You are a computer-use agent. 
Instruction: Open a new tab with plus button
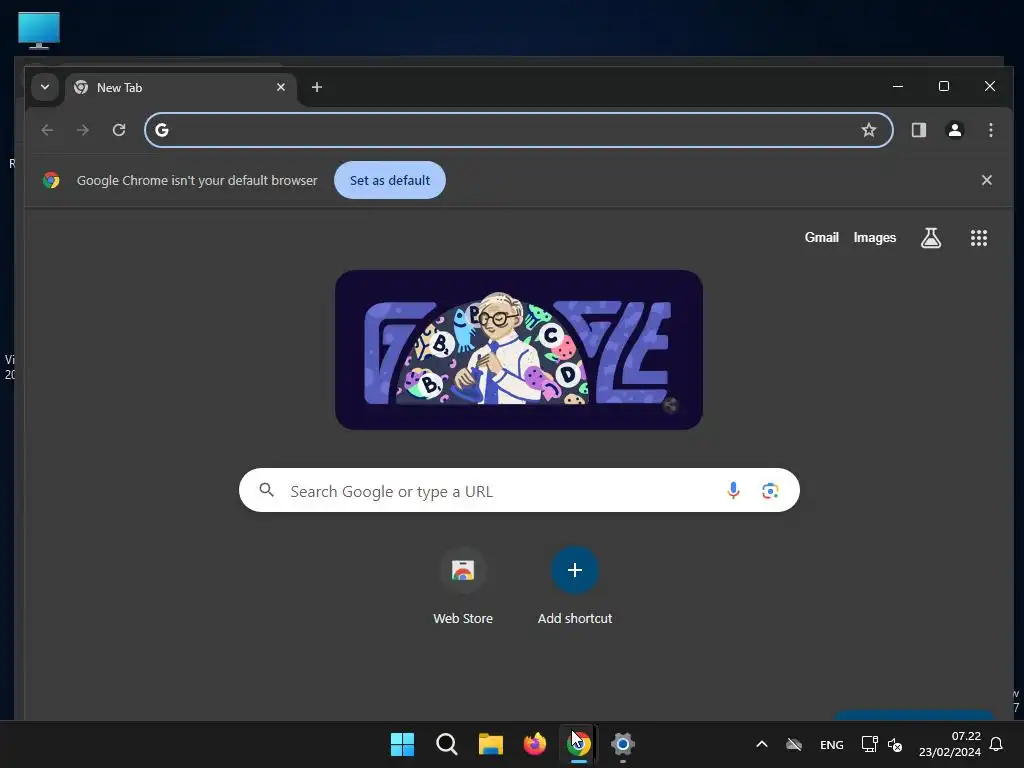(x=317, y=87)
